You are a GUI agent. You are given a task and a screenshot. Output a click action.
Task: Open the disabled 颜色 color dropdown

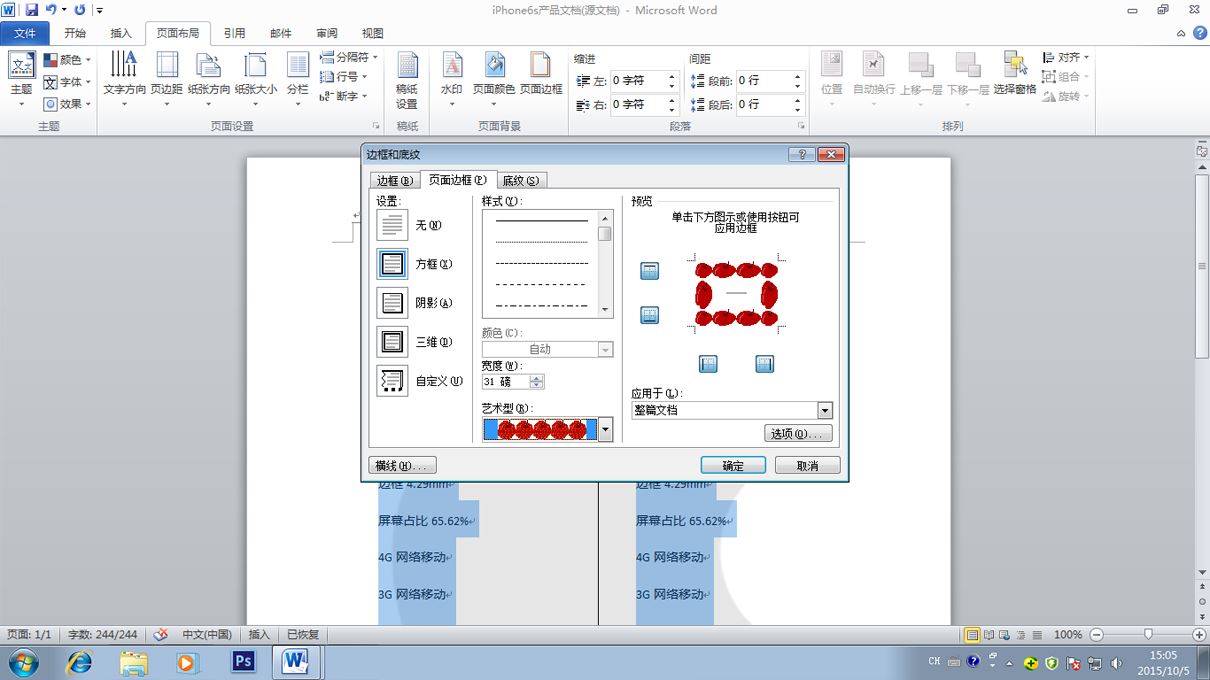click(605, 349)
